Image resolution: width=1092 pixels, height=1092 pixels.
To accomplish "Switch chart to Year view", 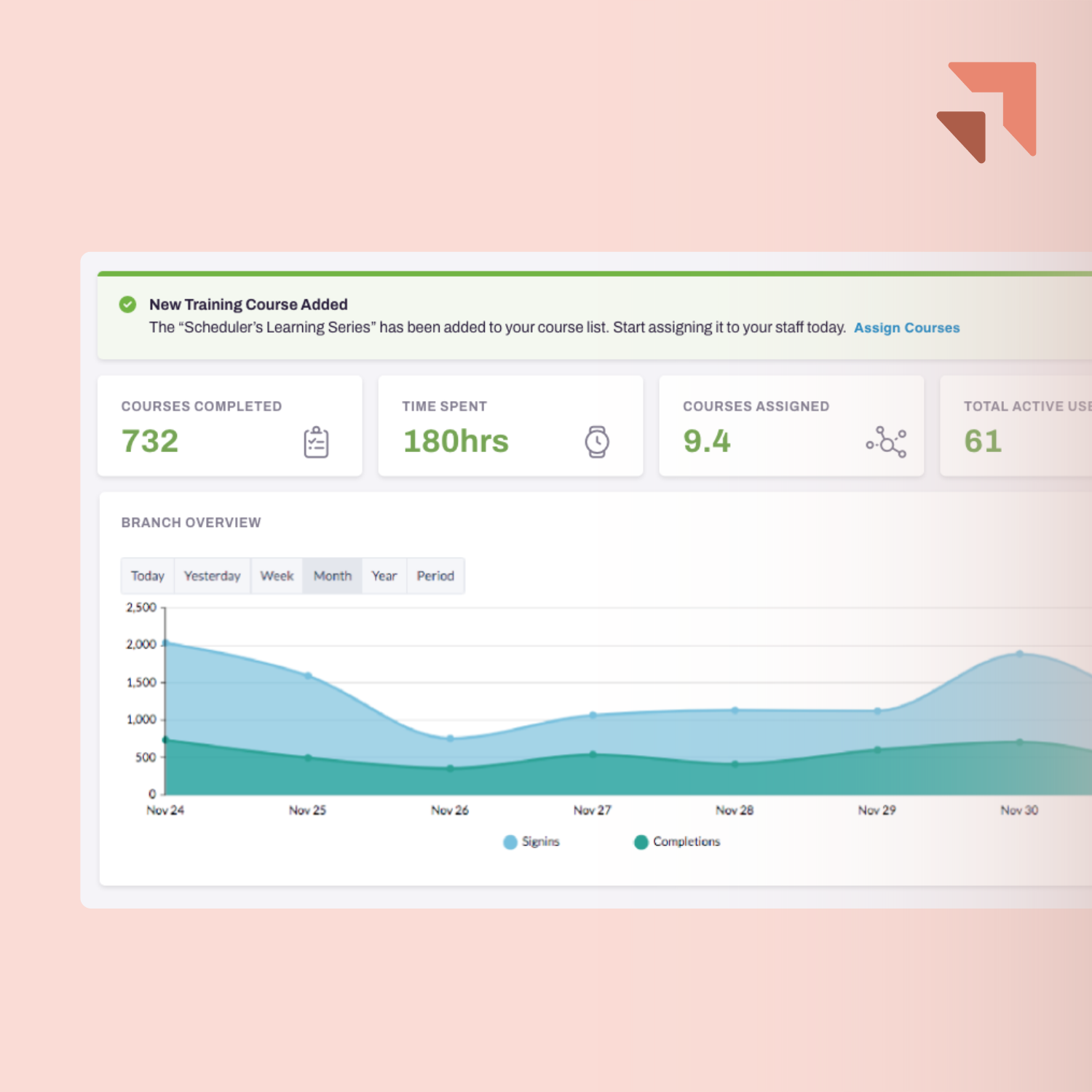I will pyautogui.click(x=384, y=576).
